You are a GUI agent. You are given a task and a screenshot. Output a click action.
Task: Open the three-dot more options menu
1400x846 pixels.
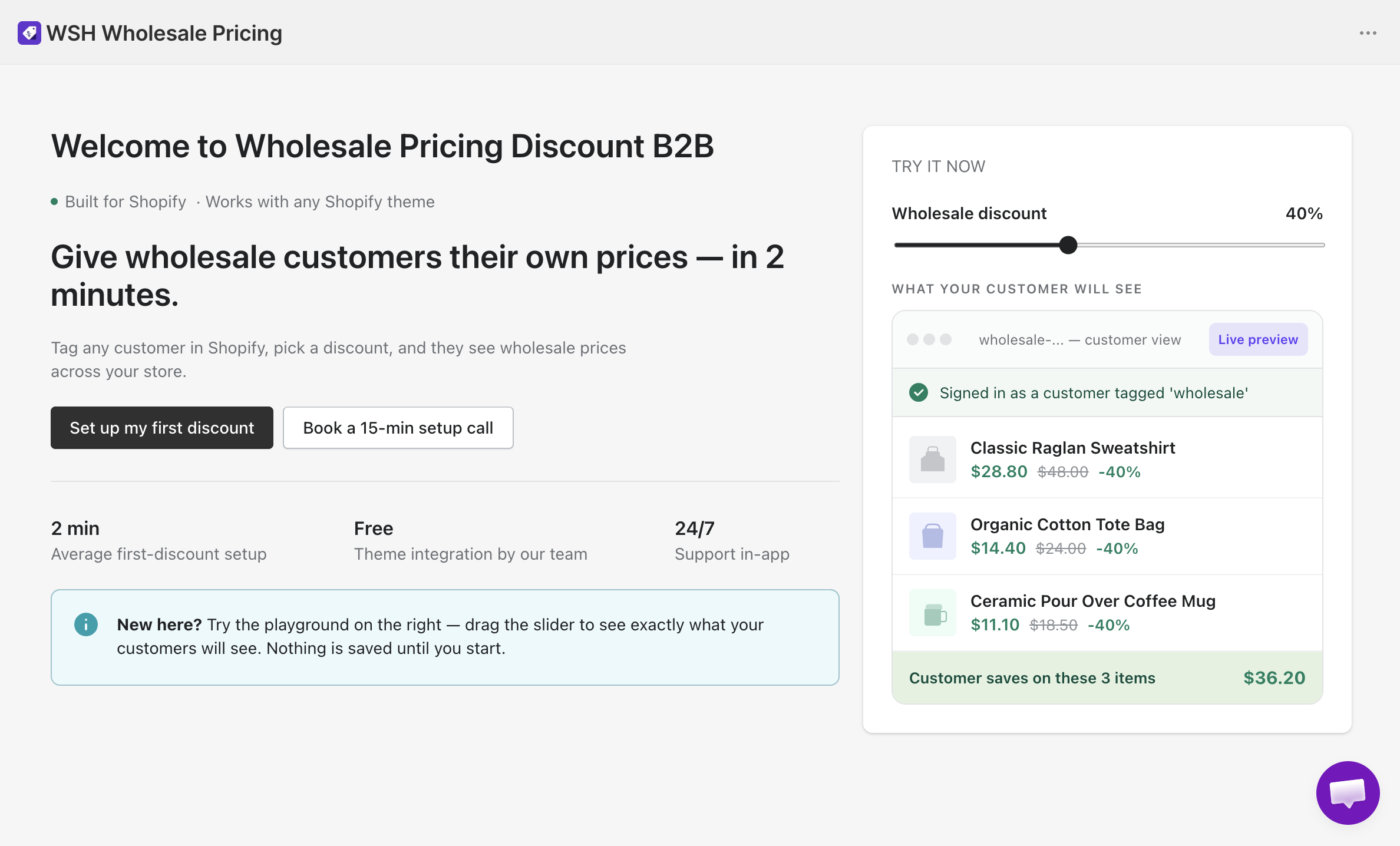pyautogui.click(x=1368, y=33)
